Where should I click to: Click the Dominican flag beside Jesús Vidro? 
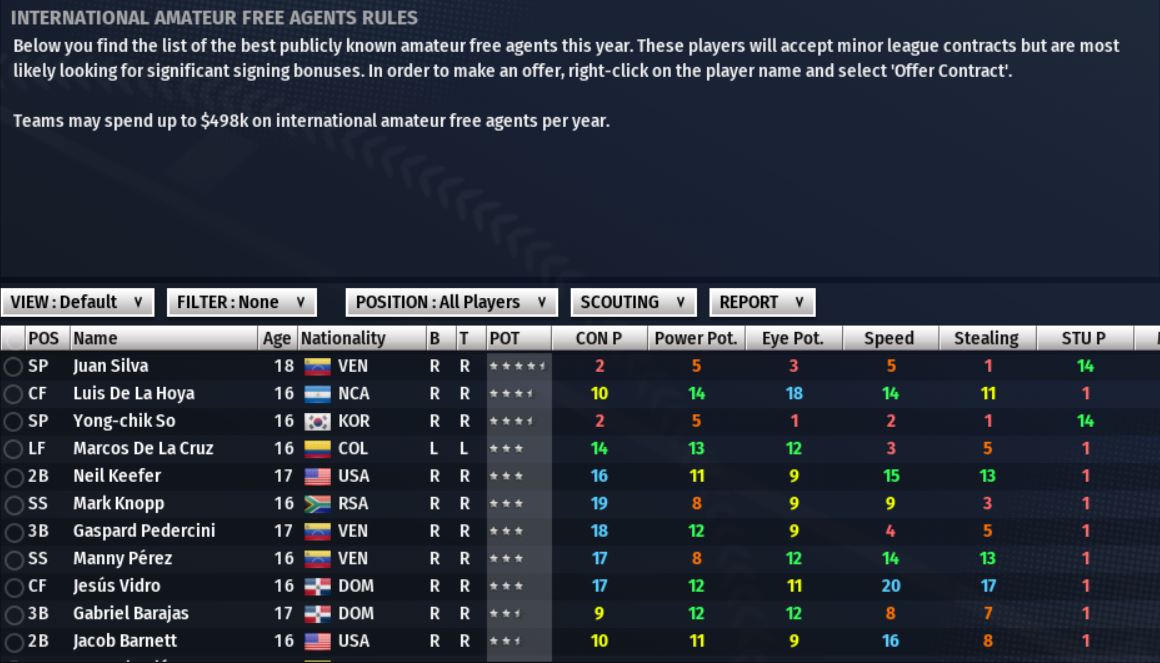[317, 586]
